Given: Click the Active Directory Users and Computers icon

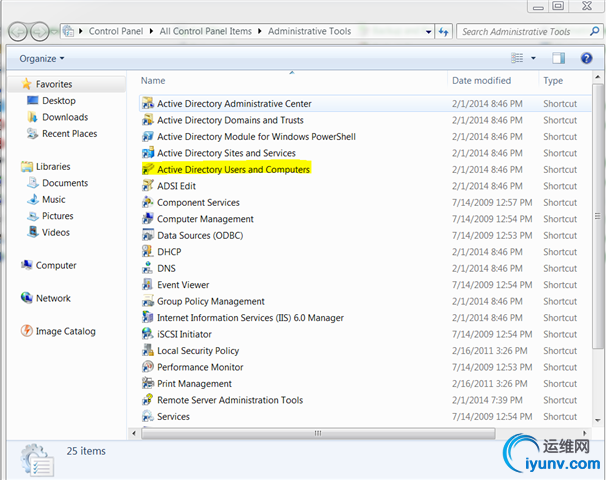Looking at the screenshot, I should (148, 170).
